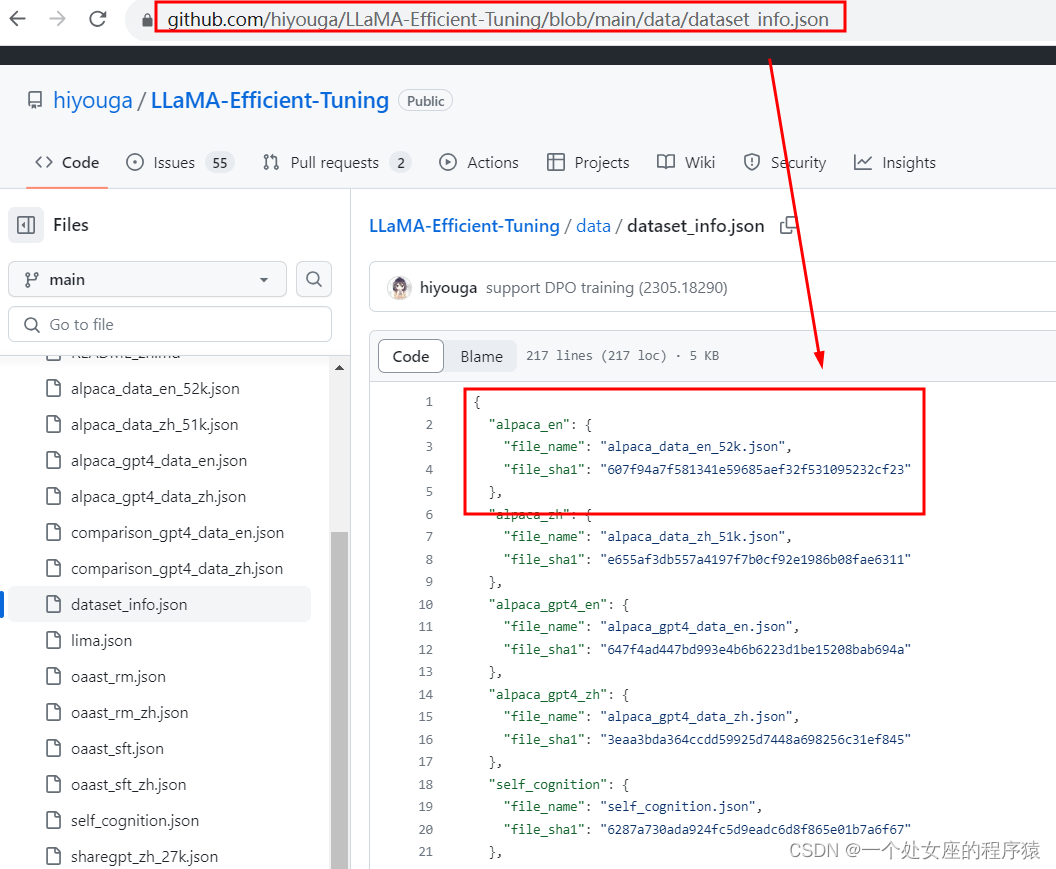Click the "self_cognition" key in code

point(548,785)
